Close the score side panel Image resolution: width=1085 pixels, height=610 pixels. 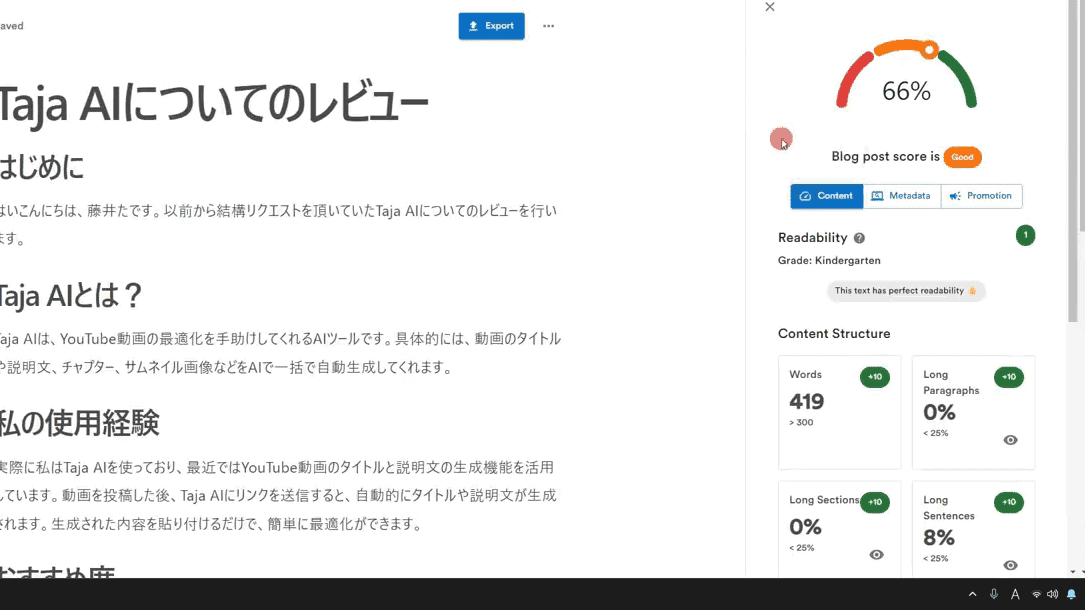click(x=770, y=7)
